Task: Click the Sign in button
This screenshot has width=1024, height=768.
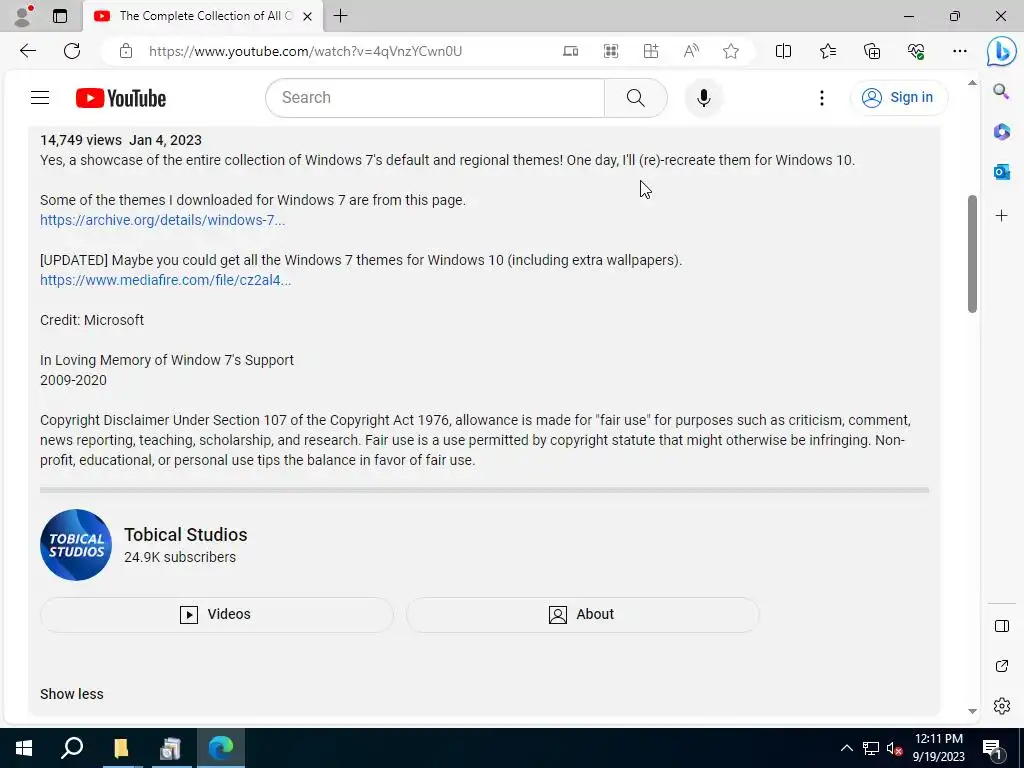Action: (899, 98)
